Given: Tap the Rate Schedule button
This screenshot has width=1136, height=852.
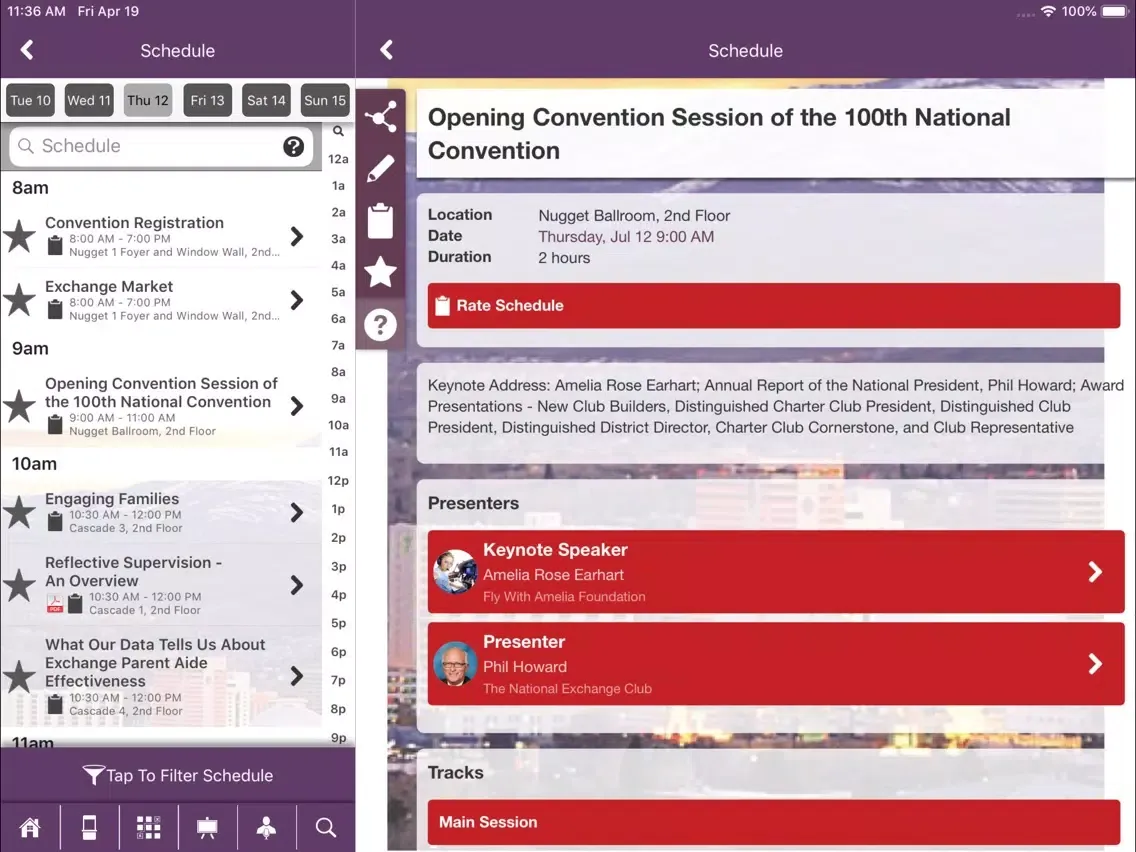Looking at the screenshot, I should 774,306.
